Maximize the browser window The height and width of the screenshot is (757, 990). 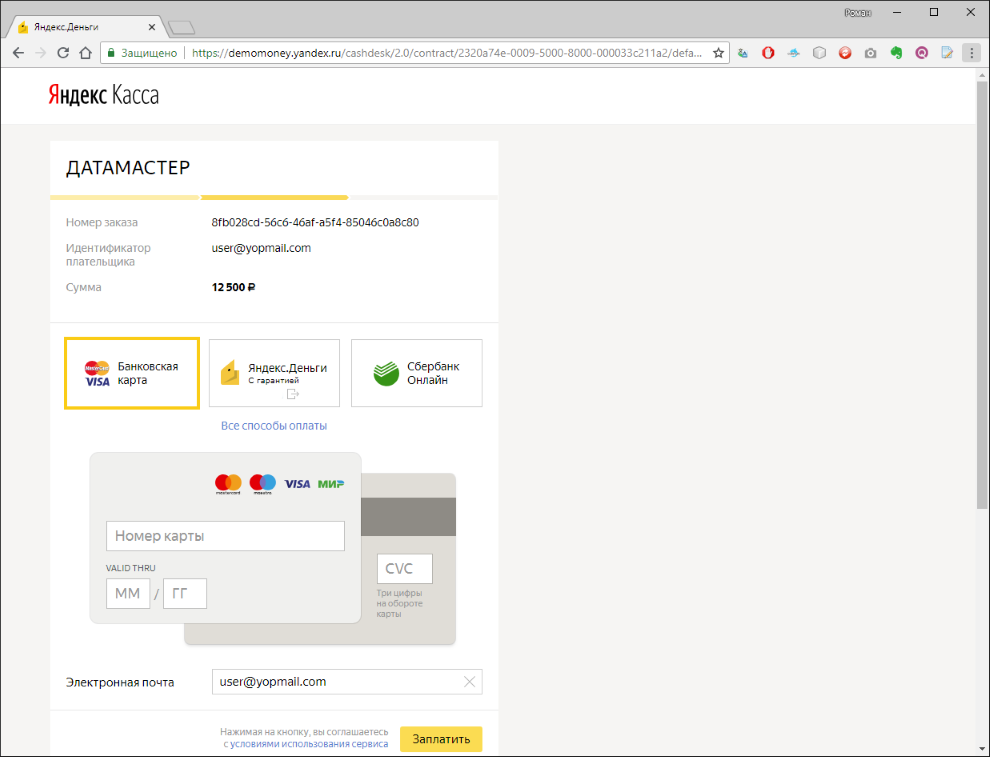pos(934,12)
